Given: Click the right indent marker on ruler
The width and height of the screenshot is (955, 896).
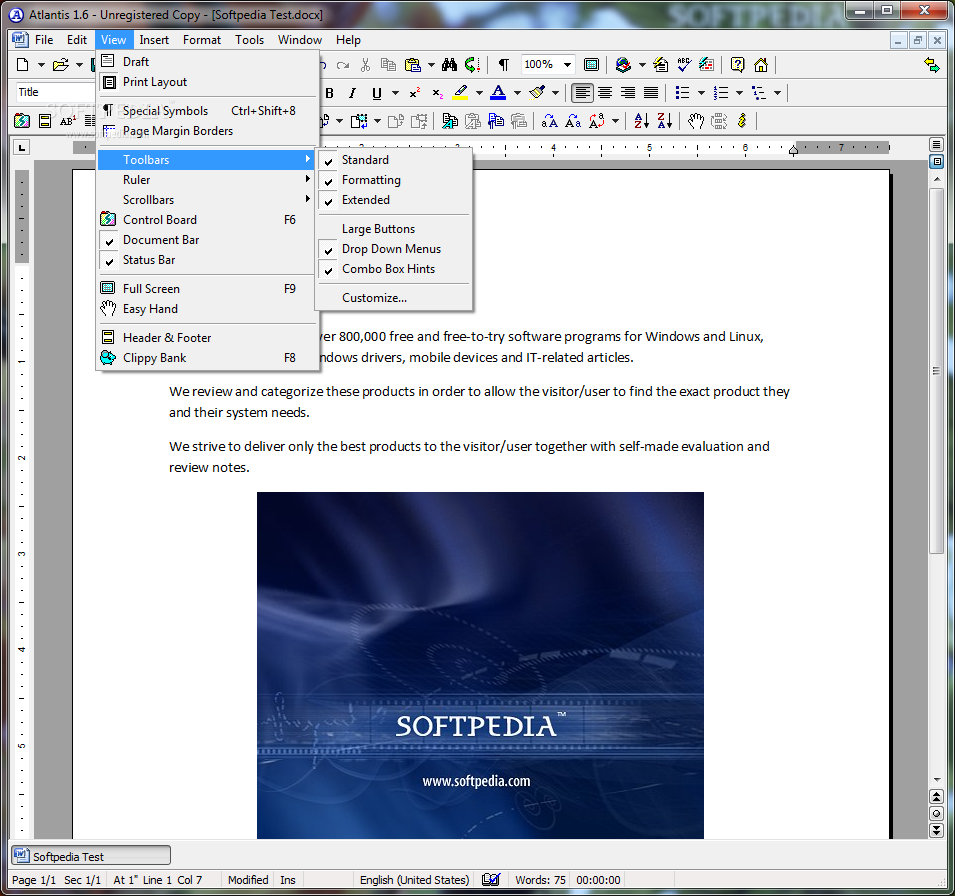Looking at the screenshot, I should 793,149.
